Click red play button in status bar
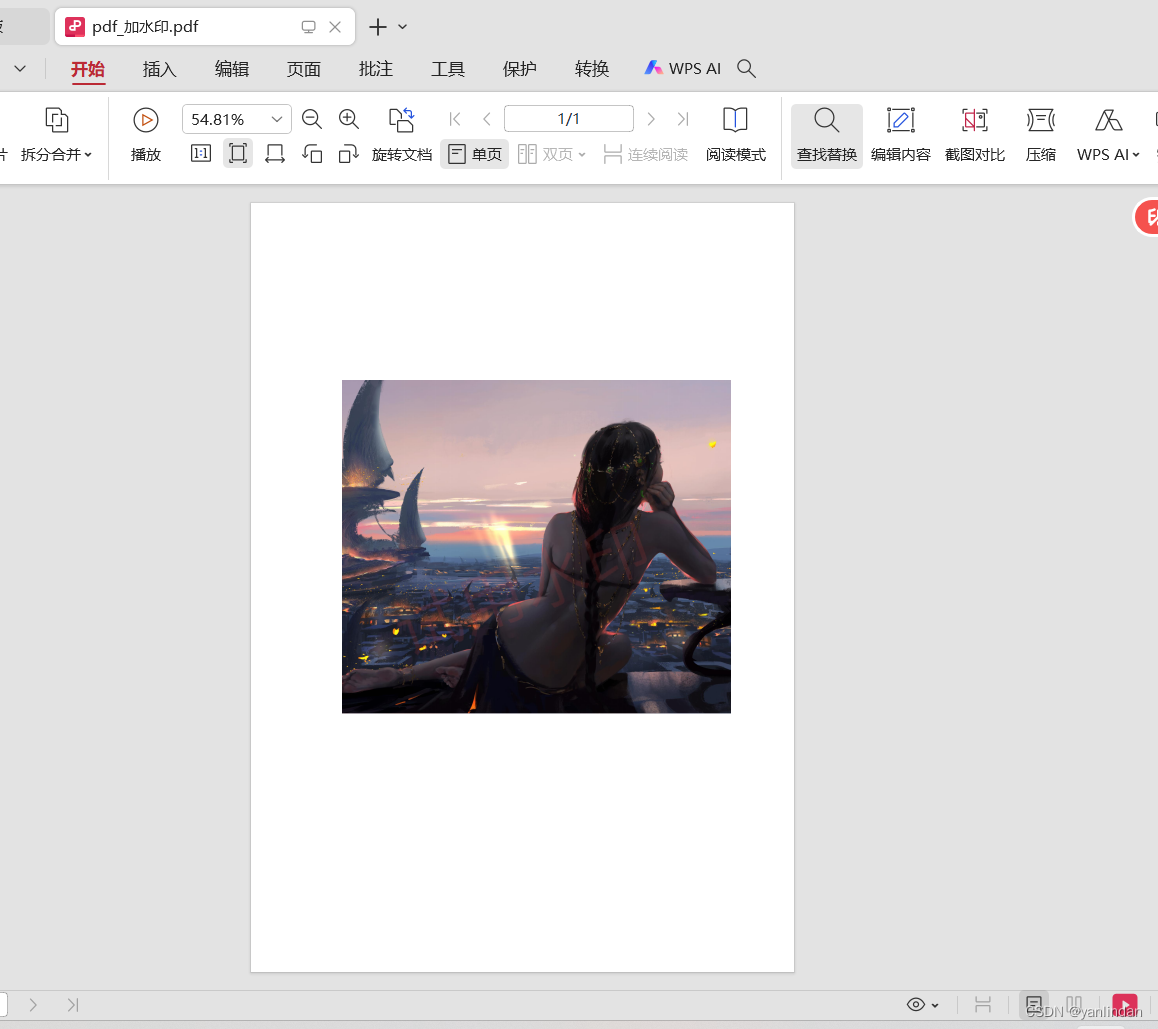1158x1029 pixels. (x=1125, y=1005)
